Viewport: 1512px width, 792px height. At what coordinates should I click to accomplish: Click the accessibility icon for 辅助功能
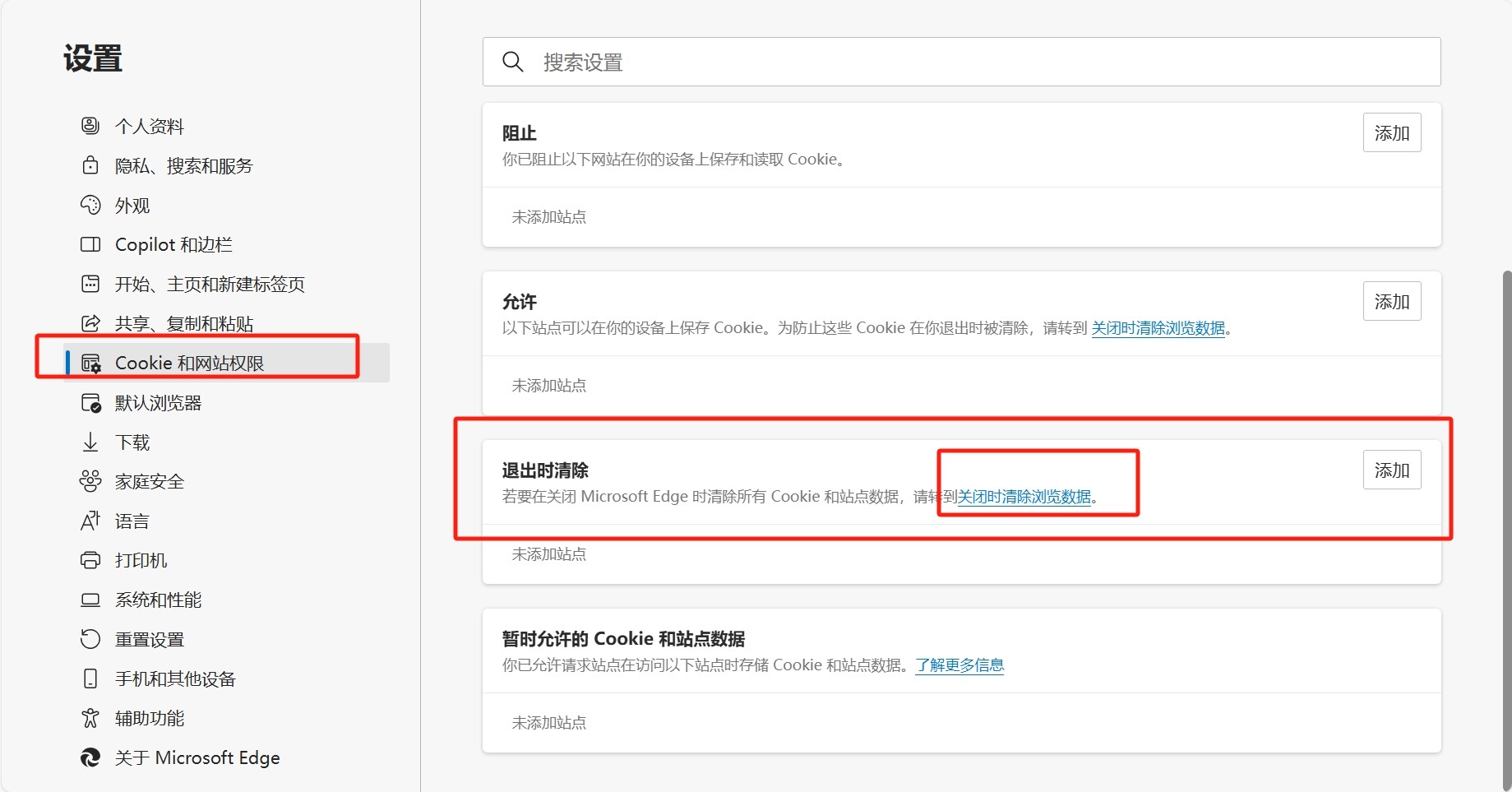(90, 718)
